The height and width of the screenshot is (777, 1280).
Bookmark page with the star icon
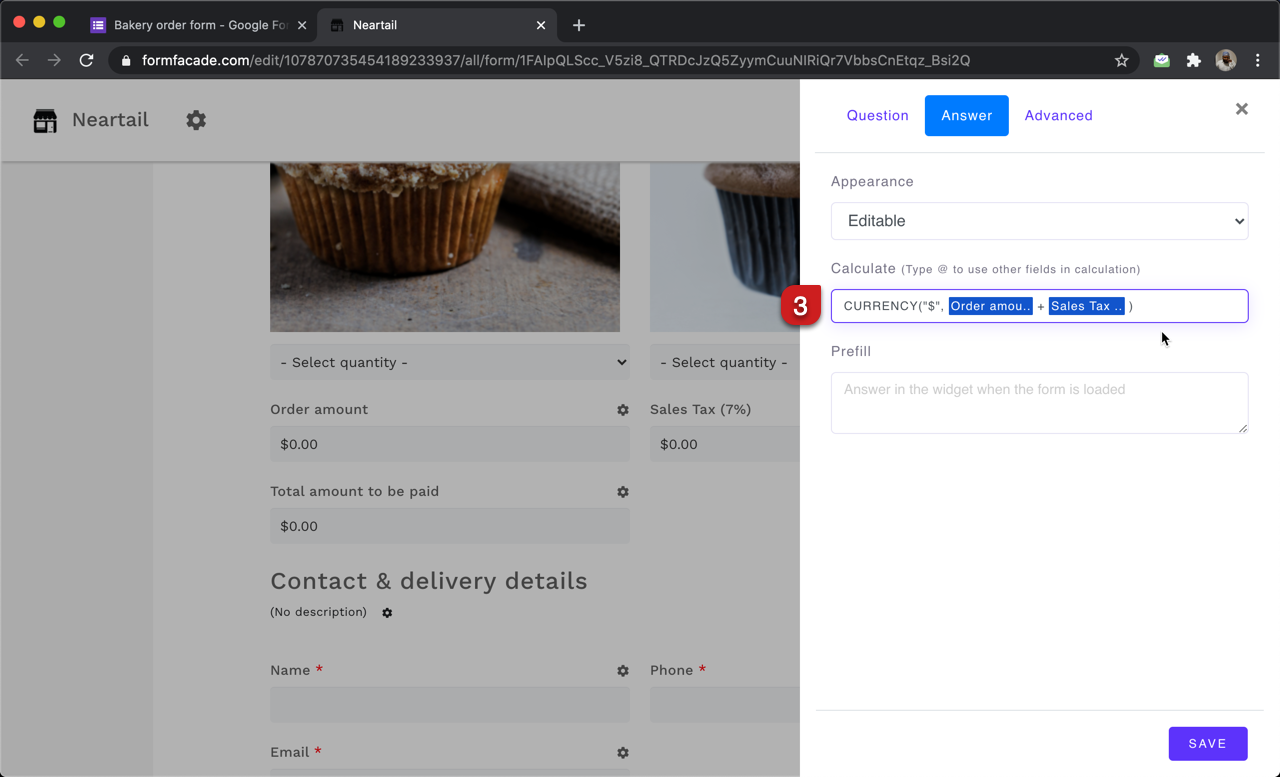(1122, 61)
